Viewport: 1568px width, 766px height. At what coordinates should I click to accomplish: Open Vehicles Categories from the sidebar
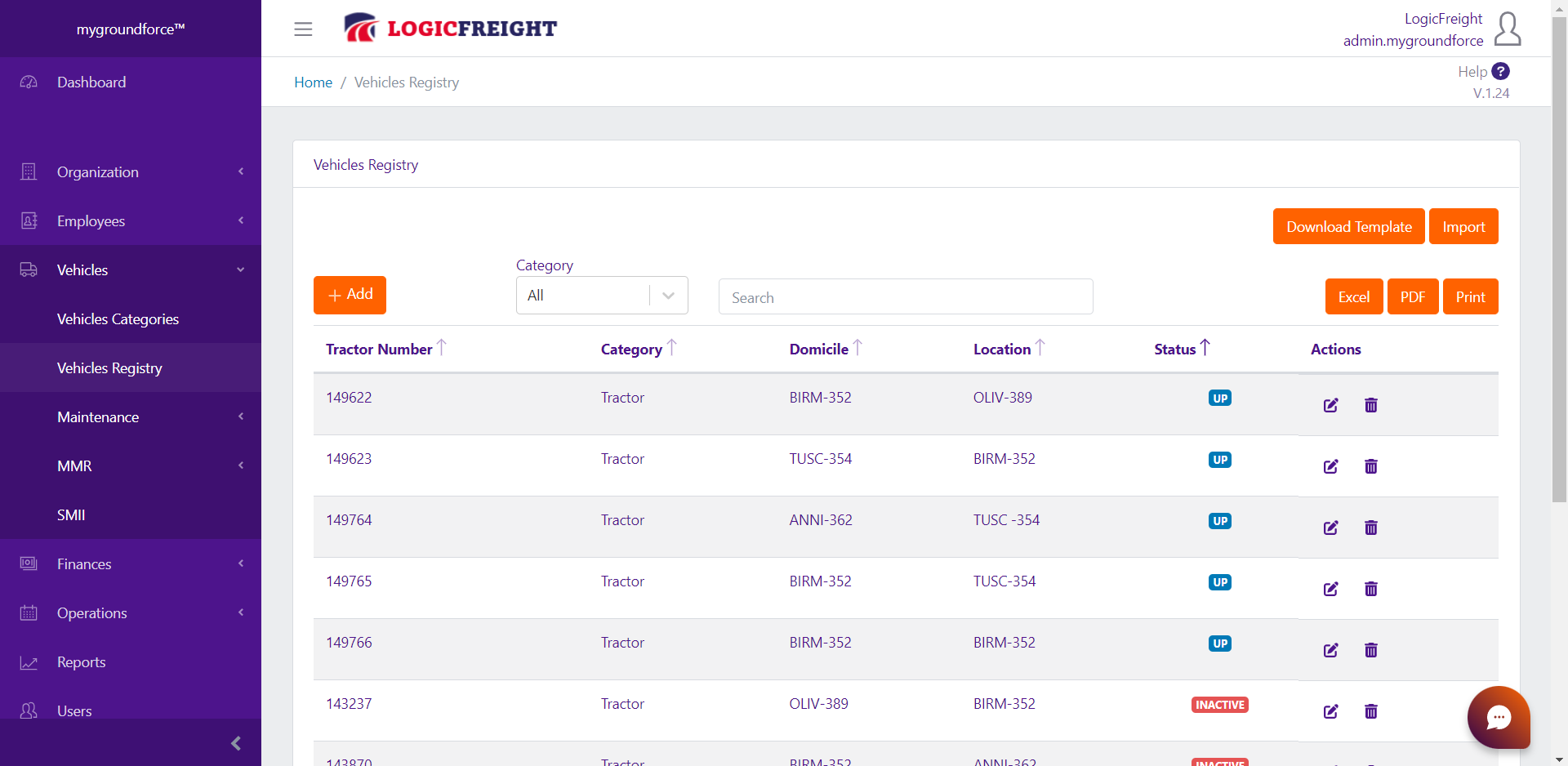[118, 318]
